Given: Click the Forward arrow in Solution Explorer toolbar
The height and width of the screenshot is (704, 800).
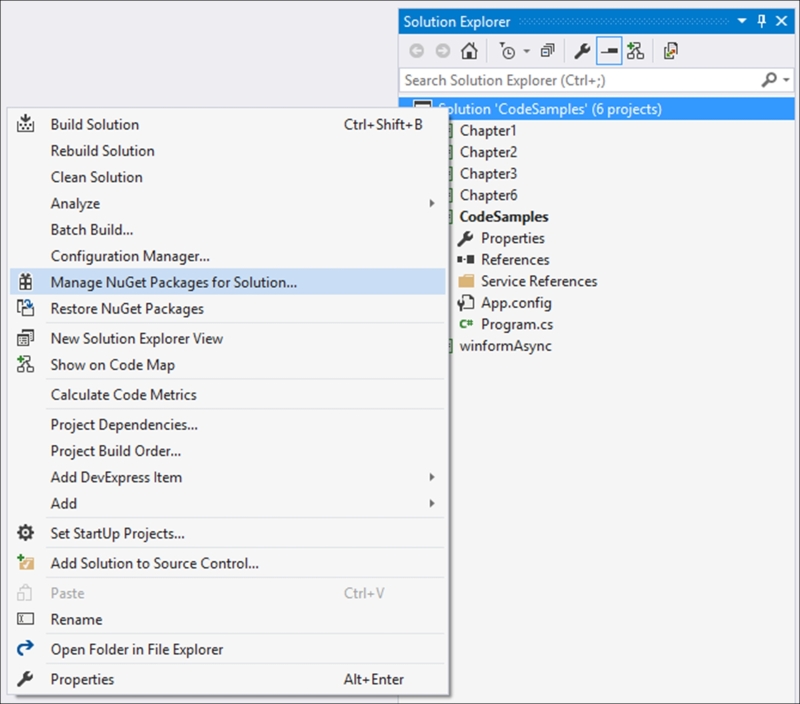Looking at the screenshot, I should 443,51.
